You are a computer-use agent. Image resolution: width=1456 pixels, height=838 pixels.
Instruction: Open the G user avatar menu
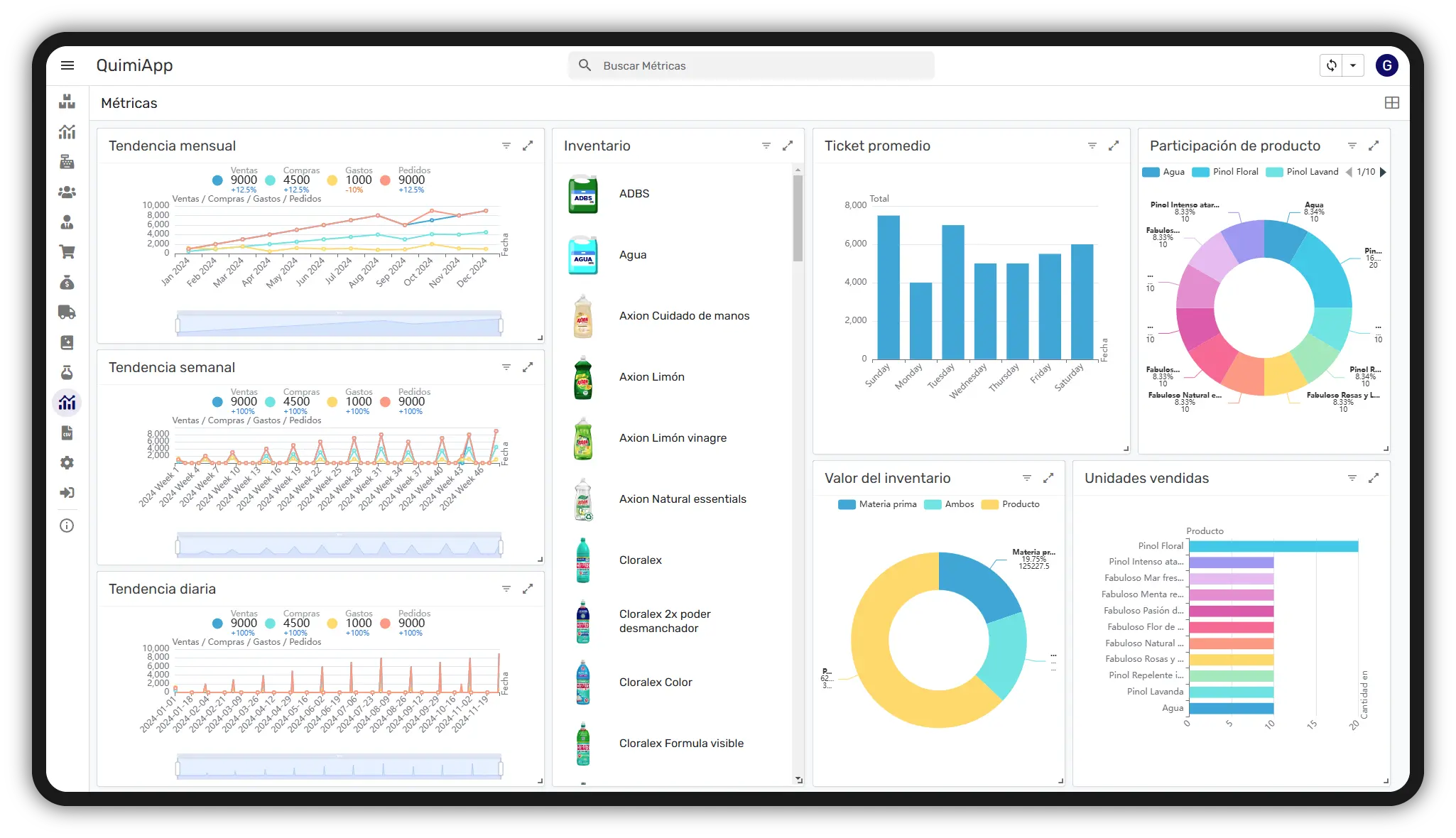click(x=1387, y=65)
